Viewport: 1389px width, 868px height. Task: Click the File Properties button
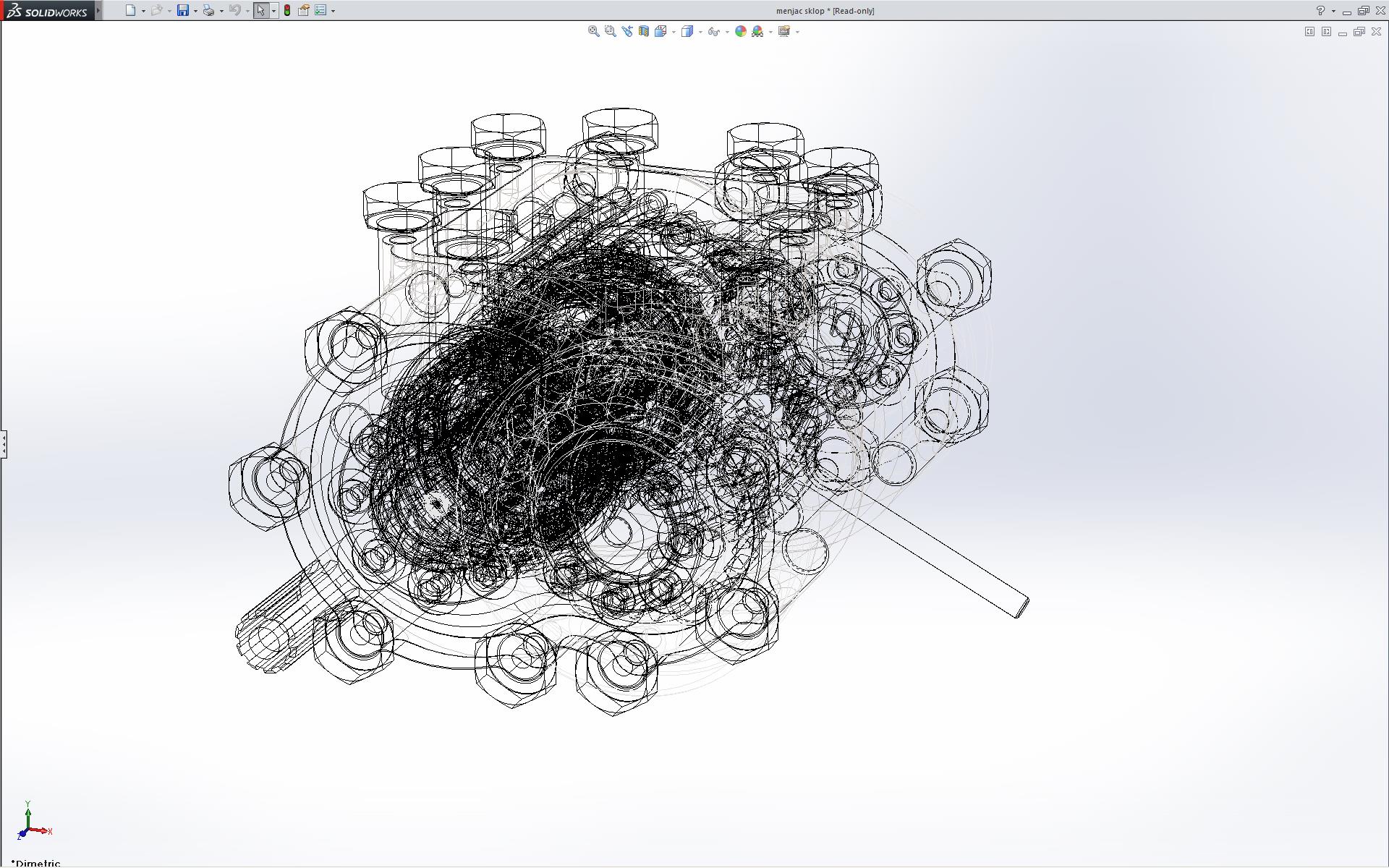(304, 10)
